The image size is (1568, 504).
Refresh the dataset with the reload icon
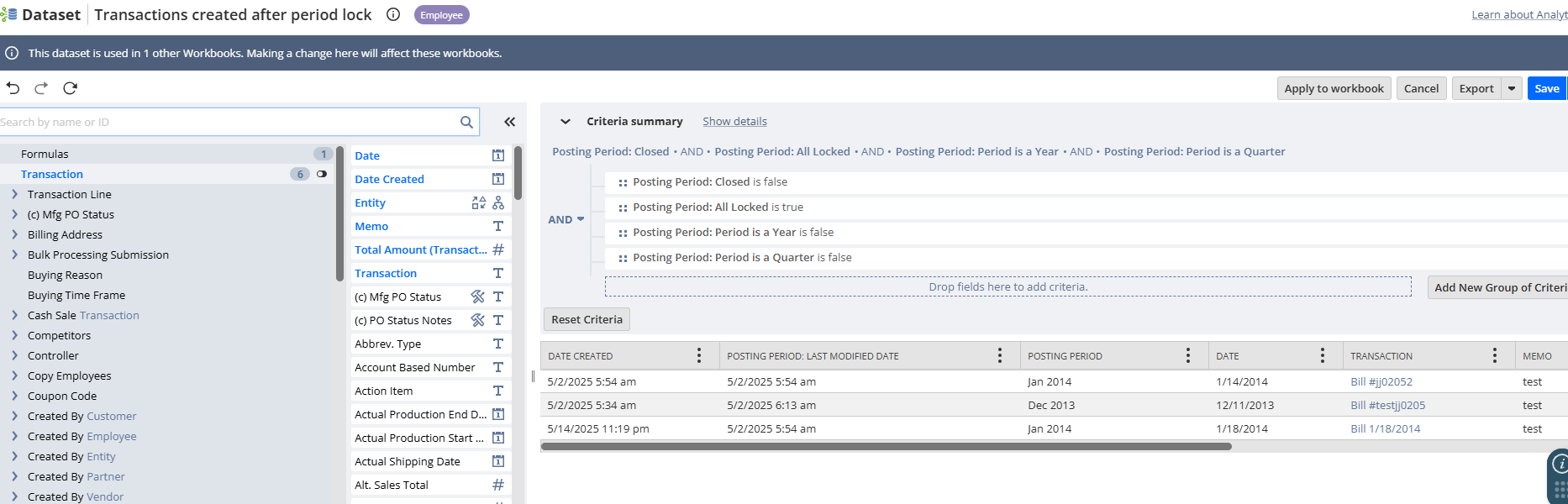click(x=71, y=88)
